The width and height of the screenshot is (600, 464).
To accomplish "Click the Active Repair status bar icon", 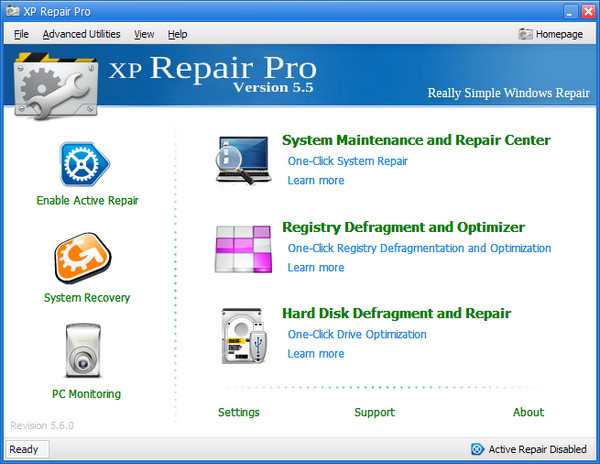I will click(x=477, y=449).
